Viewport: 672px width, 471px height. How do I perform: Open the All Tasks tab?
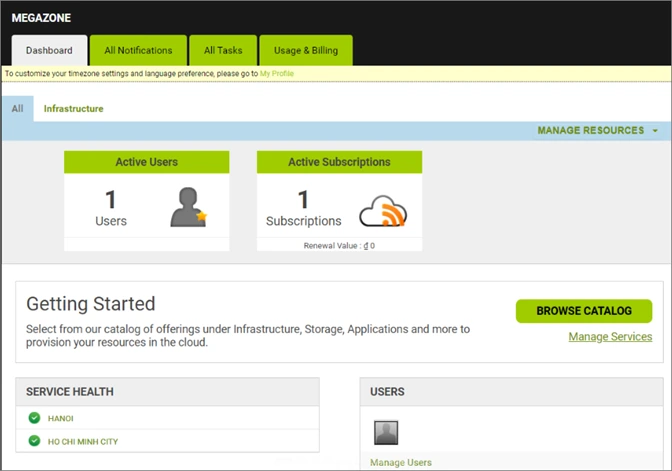click(x=223, y=51)
